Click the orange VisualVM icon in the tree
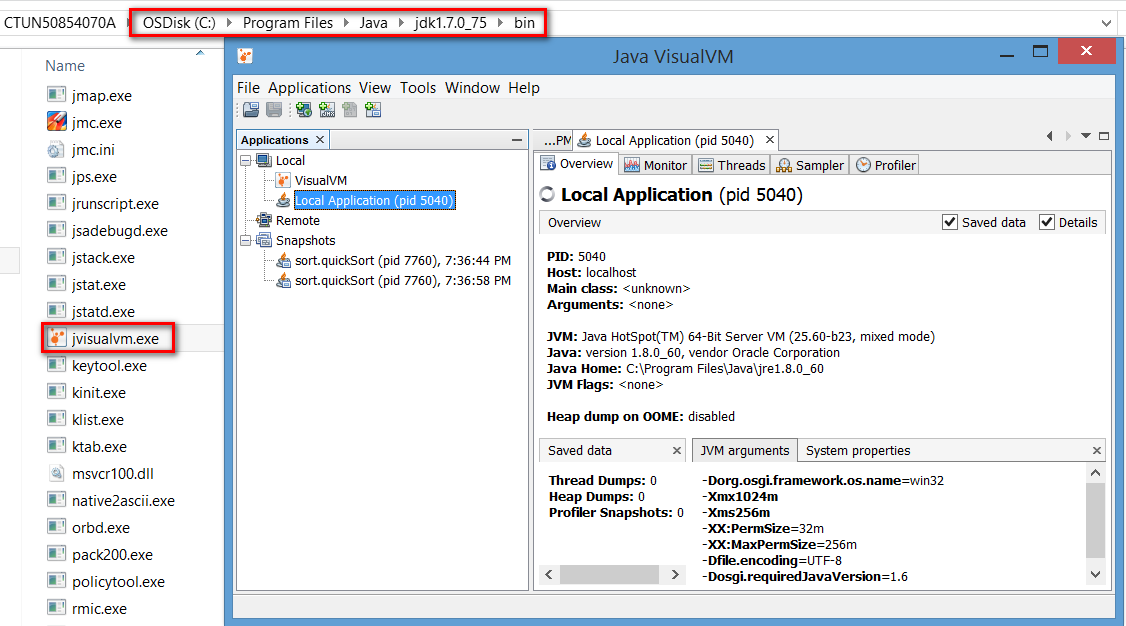 pyautogui.click(x=283, y=180)
